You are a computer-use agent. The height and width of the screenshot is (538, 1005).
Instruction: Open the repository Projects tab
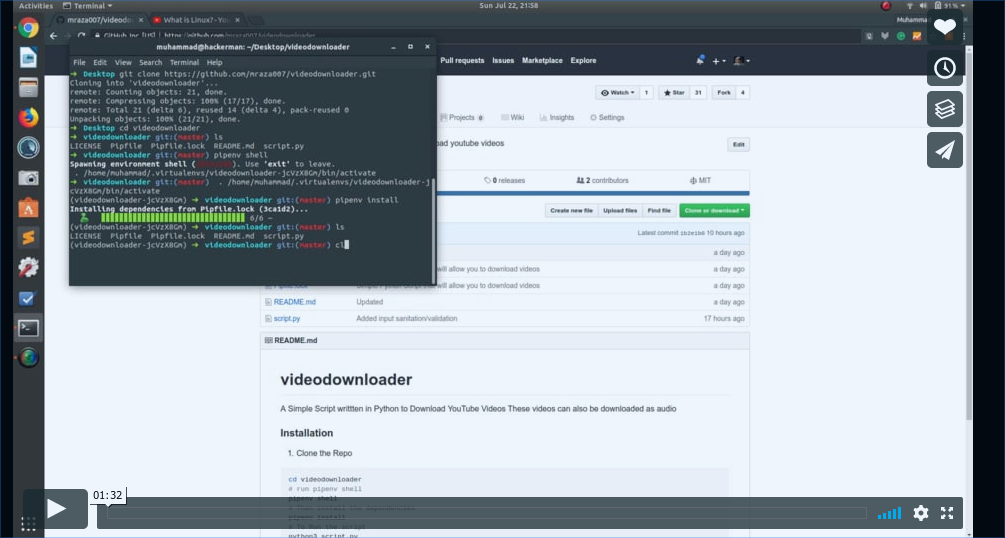[462, 117]
